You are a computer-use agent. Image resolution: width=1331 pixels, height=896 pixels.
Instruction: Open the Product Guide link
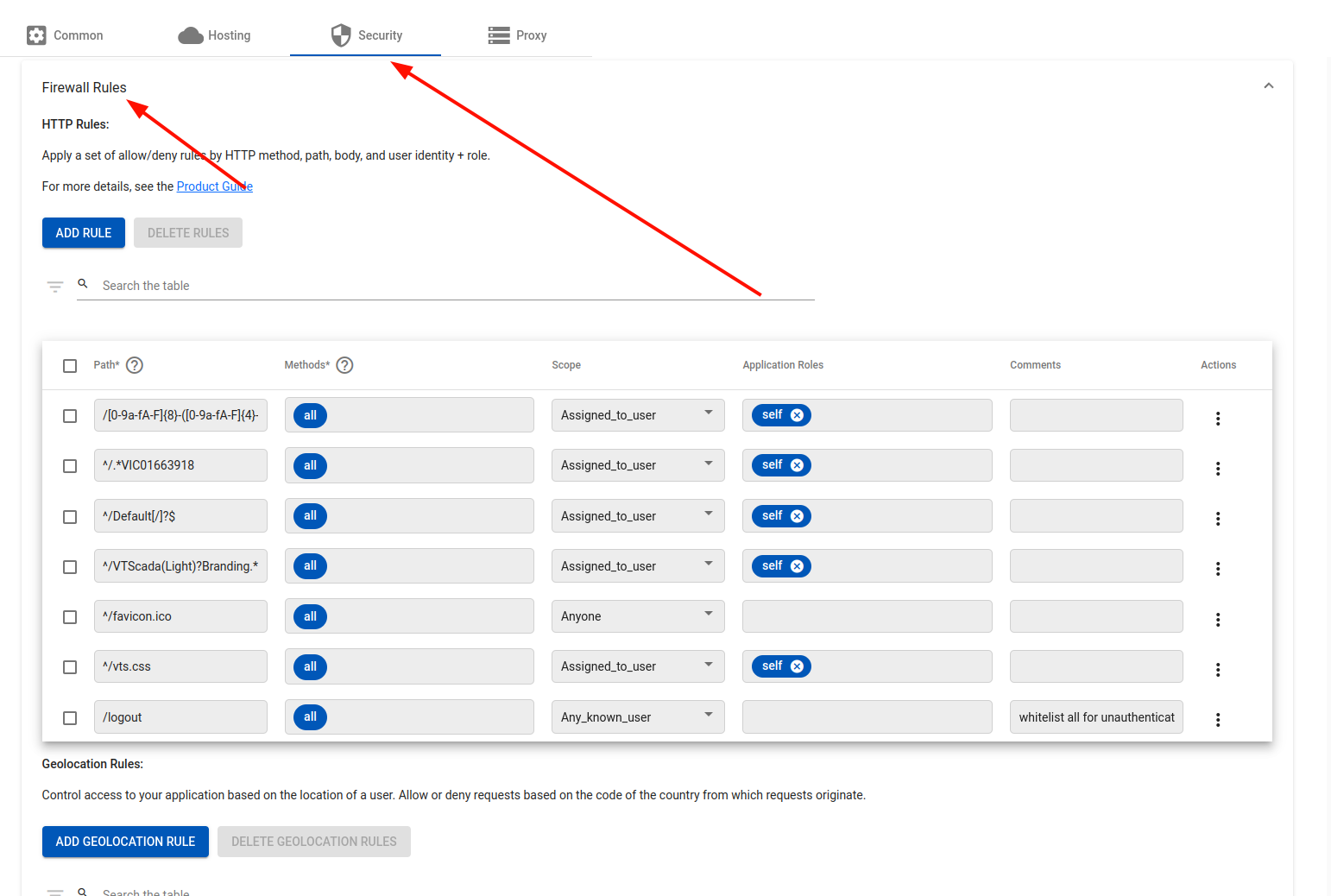(214, 186)
